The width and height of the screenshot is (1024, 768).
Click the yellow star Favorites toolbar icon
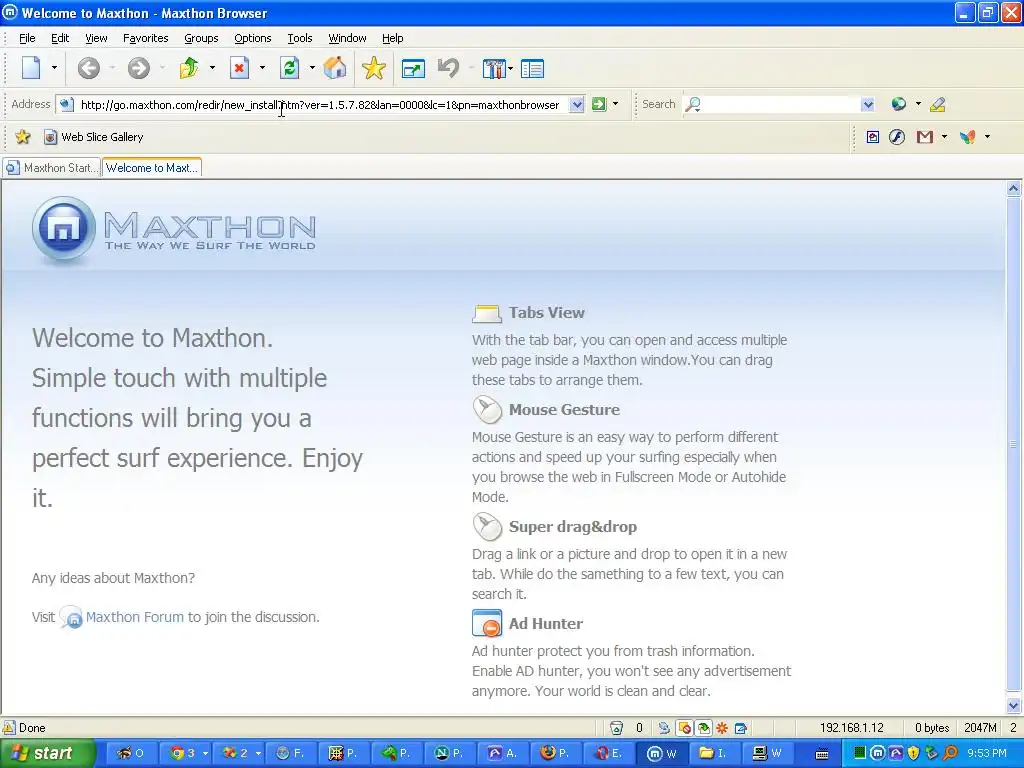374,68
